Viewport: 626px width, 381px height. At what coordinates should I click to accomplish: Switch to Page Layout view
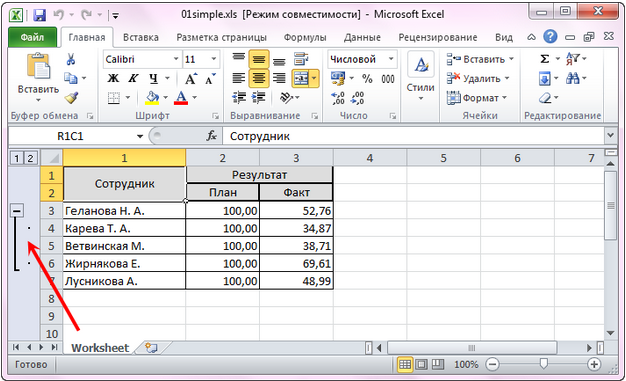coord(421,364)
